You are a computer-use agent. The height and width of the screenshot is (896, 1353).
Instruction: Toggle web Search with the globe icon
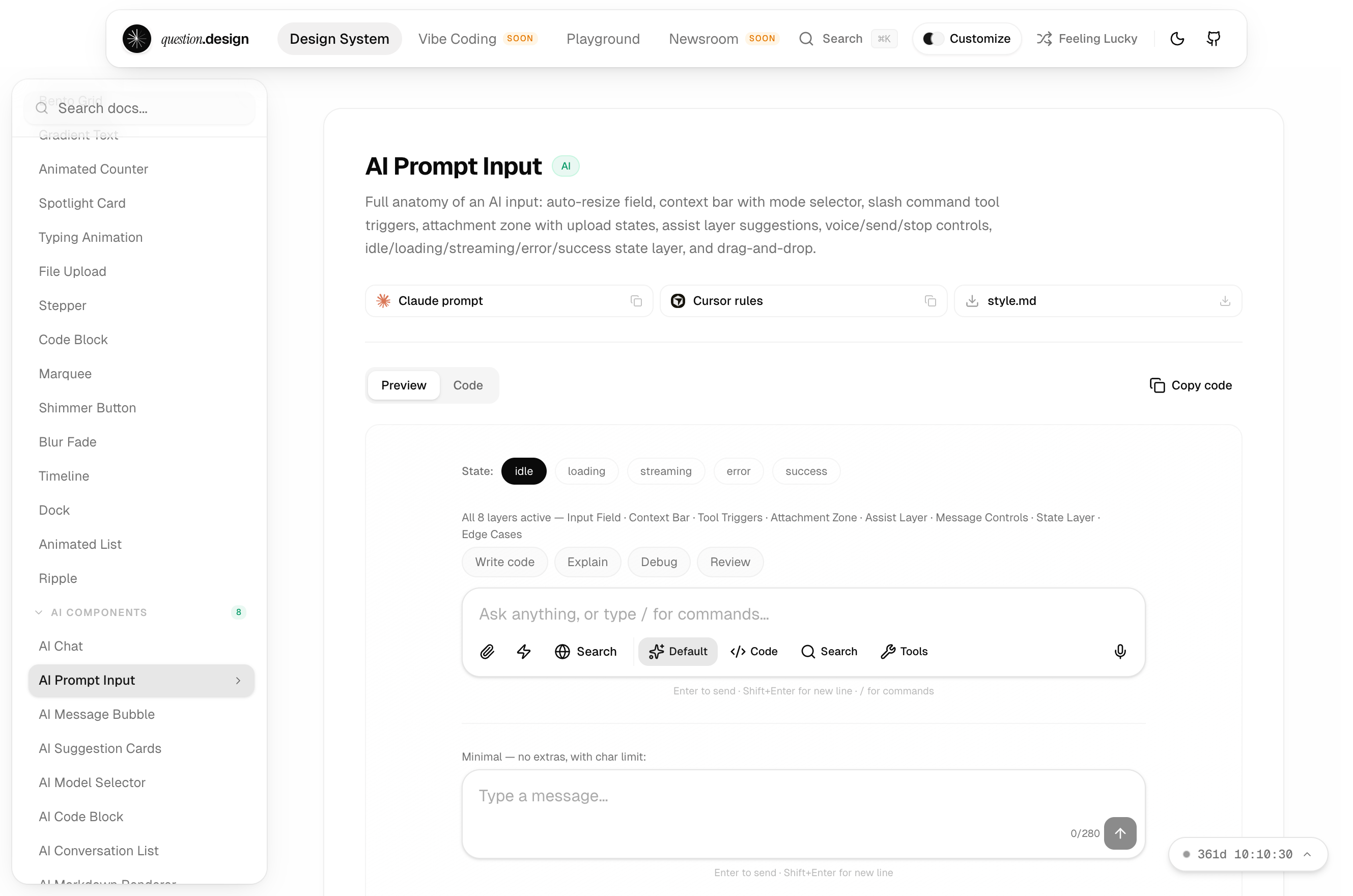[586, 652]
